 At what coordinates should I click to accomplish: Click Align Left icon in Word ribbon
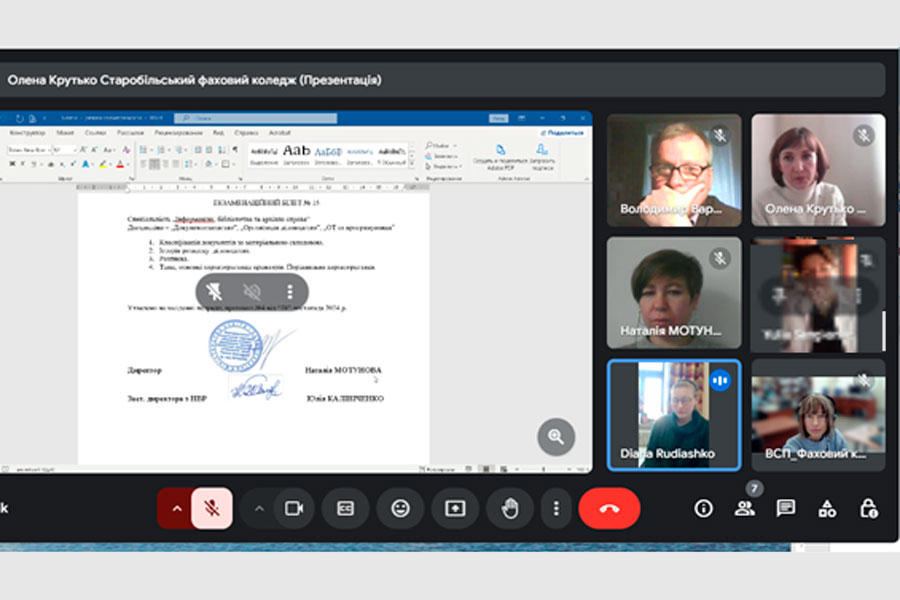pyautogui.click(x=143, y=164)
